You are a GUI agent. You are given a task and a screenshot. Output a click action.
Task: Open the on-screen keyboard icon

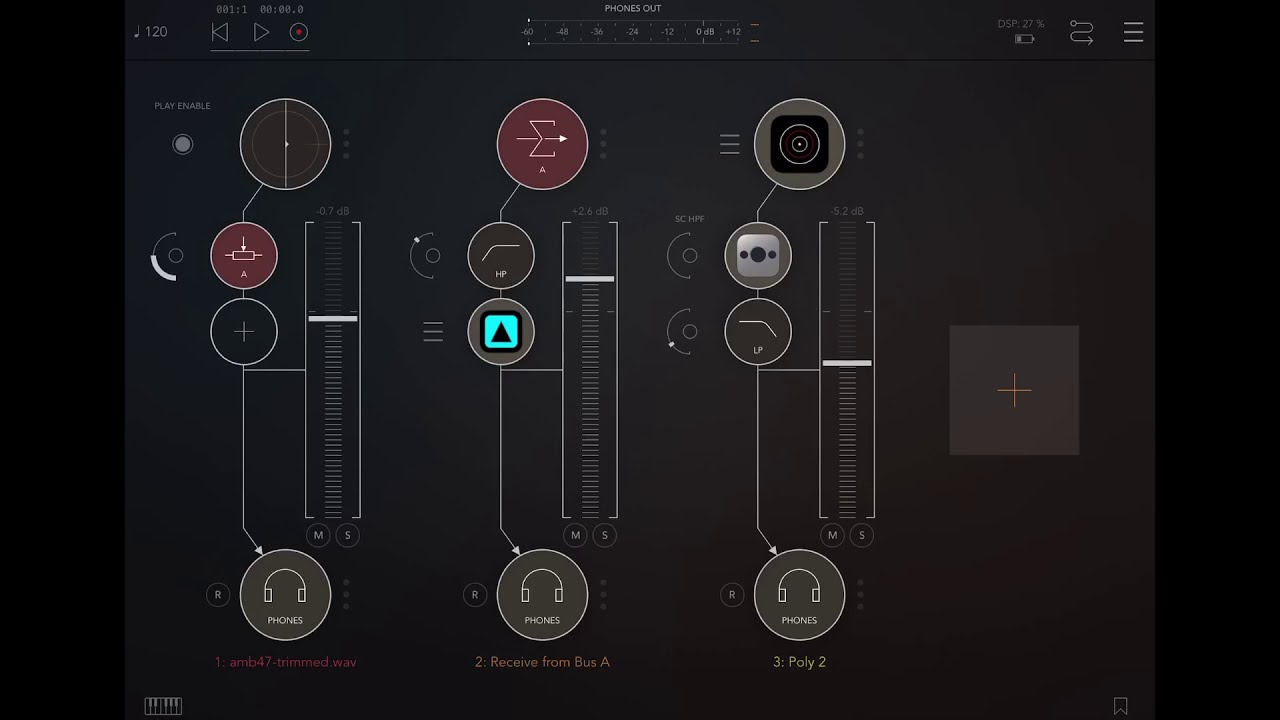[x=163, y=706]
